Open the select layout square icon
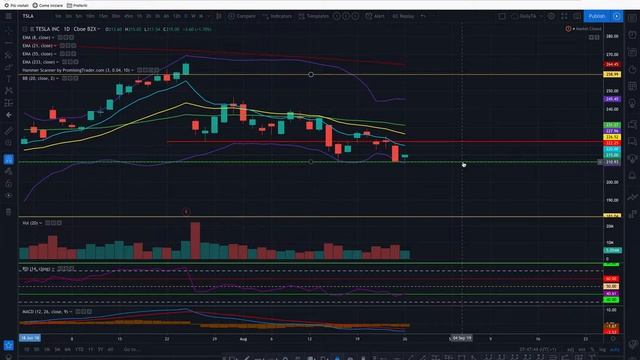640x360 pixels. (x=502, y=16)
